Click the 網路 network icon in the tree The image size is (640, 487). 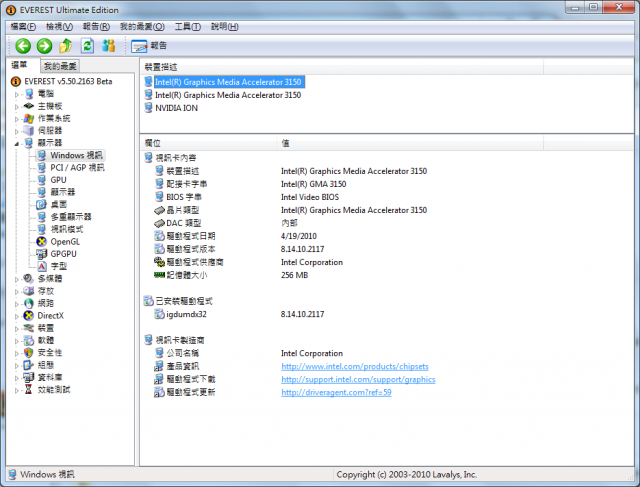coord(28,303)
